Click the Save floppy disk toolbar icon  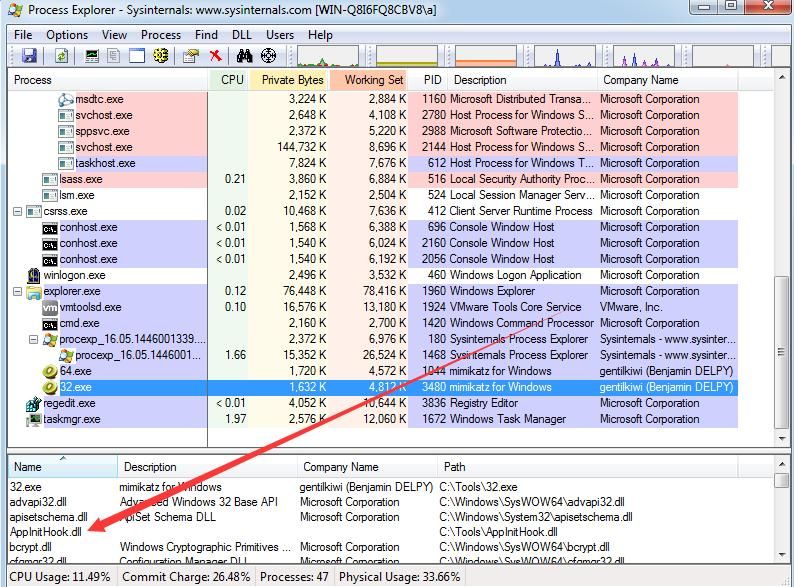pos(29,56)
